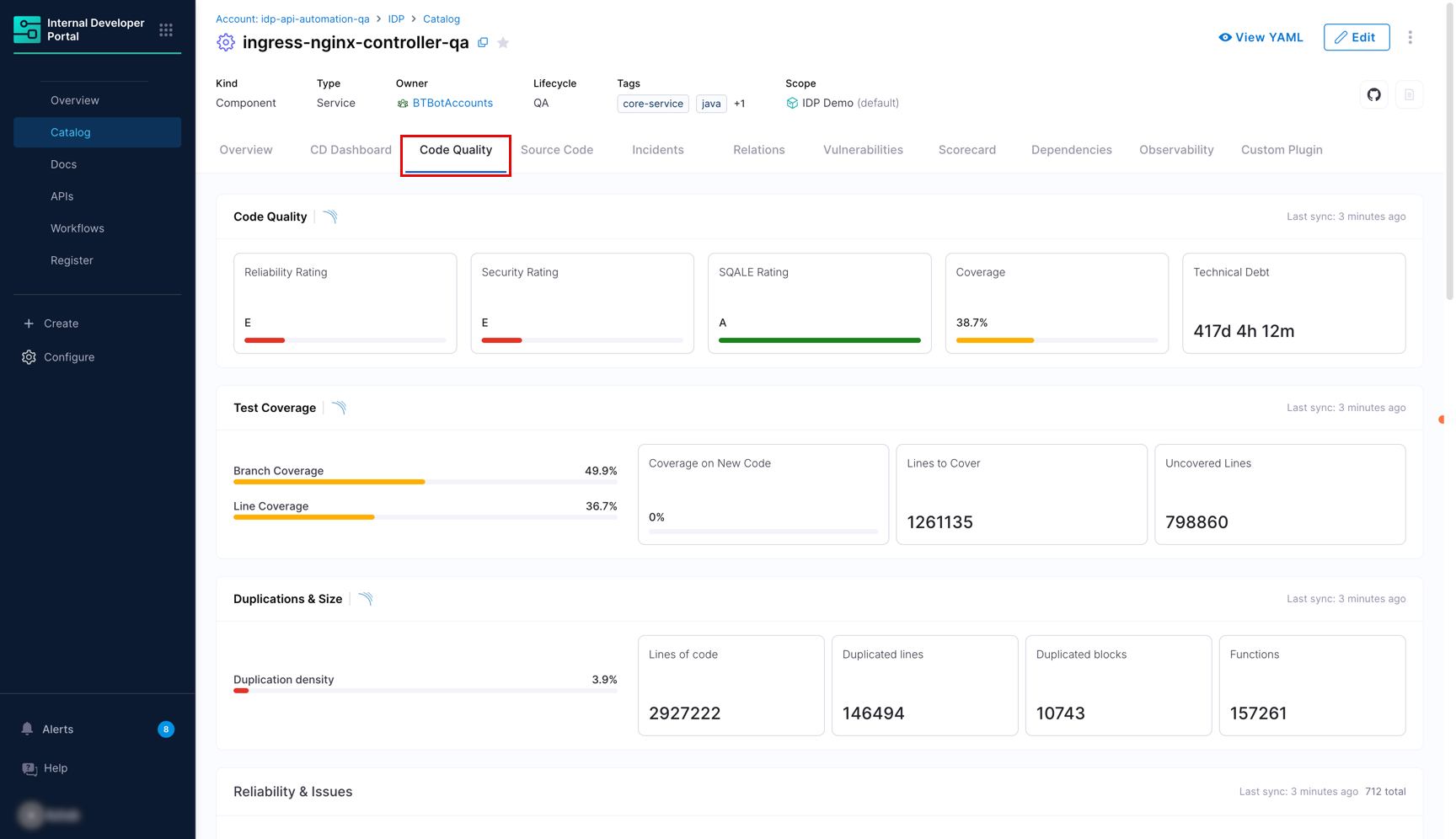
Task: Click the IDP Demo scope cube icon
Action: click(792, 103)
